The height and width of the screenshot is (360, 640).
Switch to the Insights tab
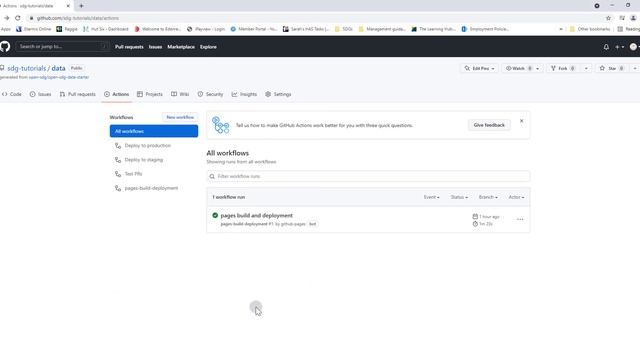click(x=244, y=94)
